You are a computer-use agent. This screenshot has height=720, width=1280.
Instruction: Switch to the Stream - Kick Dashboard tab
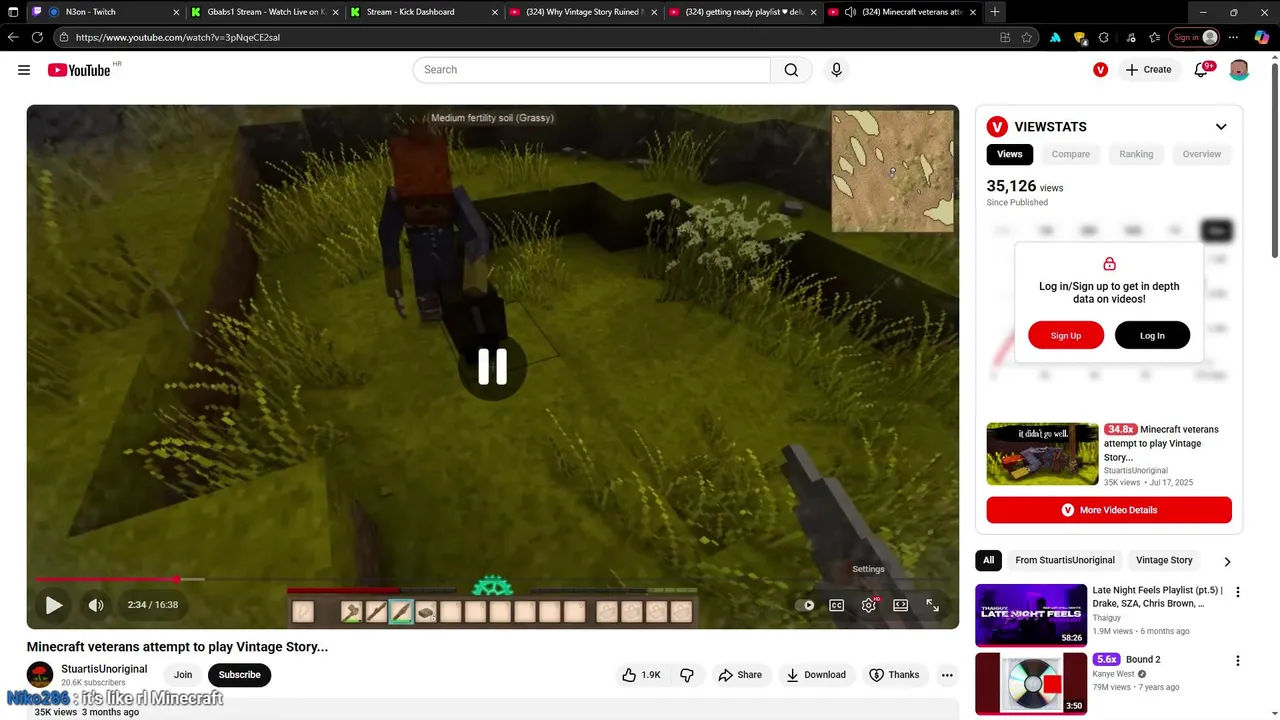pos(425,12)
